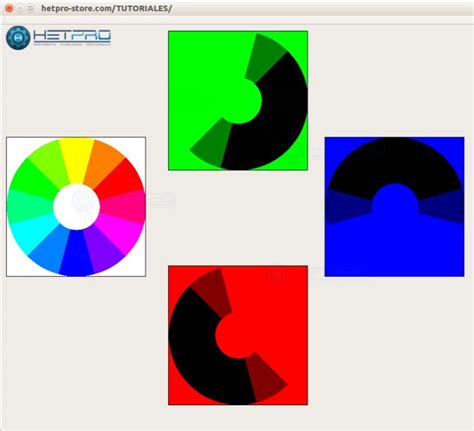Screen dimensions: 474x431
Task: Maximize the window from the title bar
Action: pos(30,8)
